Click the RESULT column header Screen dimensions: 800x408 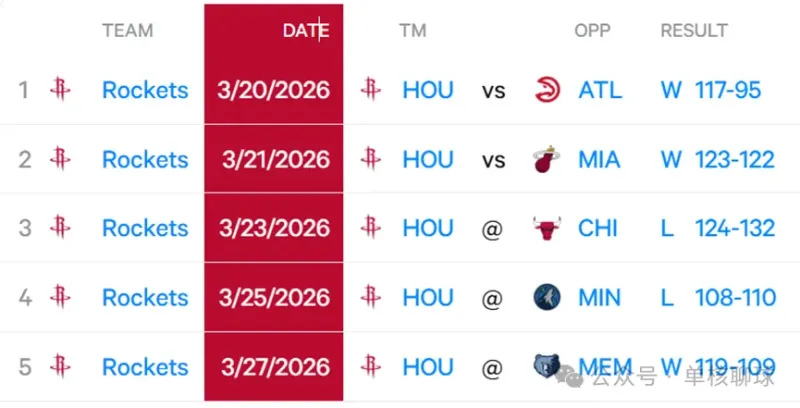(694, 31)
